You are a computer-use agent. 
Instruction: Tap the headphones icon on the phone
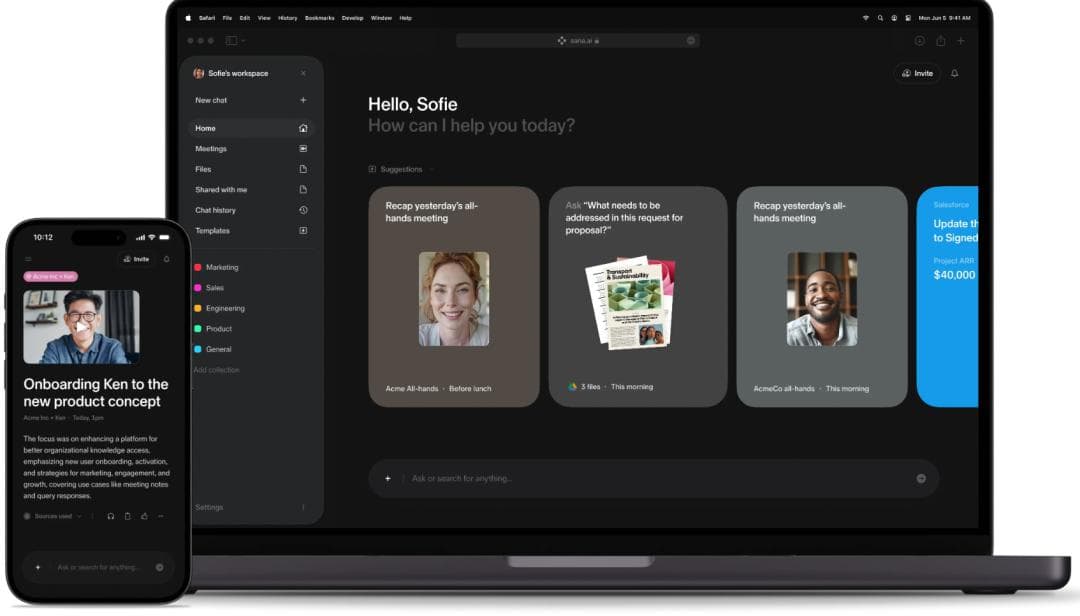click(x=111, y=516)
